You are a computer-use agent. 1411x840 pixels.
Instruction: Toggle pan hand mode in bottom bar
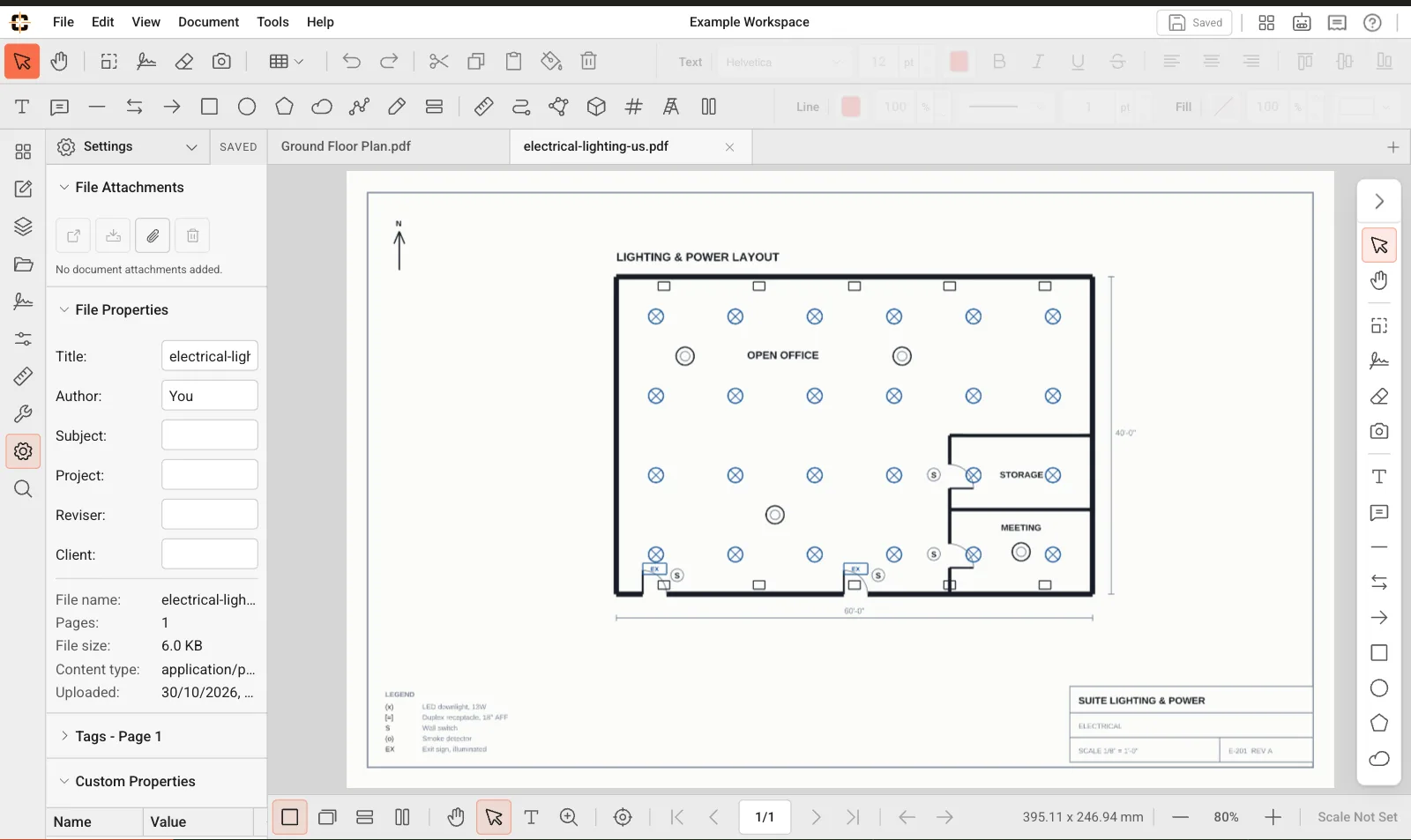(455, 817)
